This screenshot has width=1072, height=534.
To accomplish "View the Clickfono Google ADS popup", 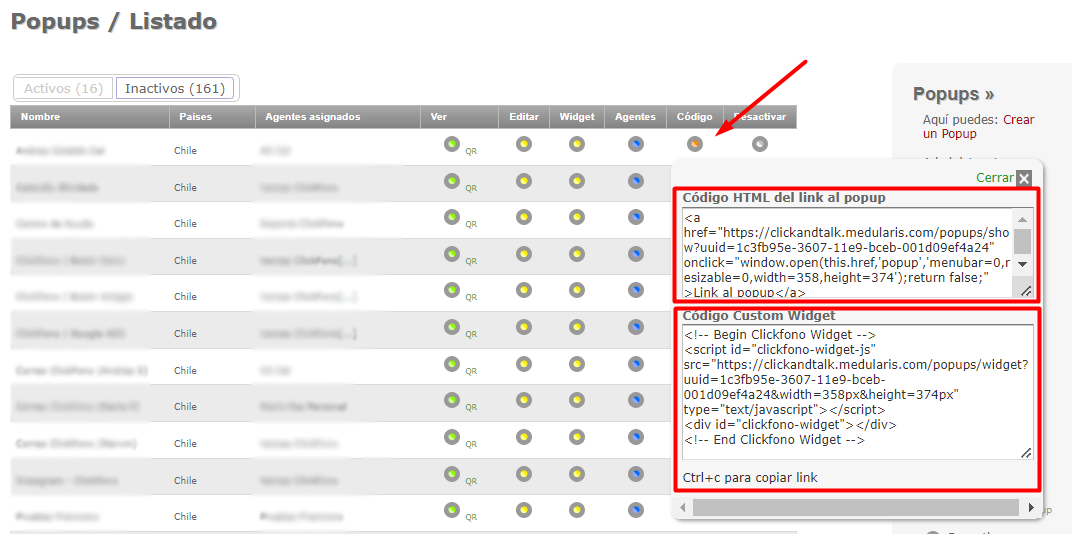I will pyautogui.click(x=451, y=327).
